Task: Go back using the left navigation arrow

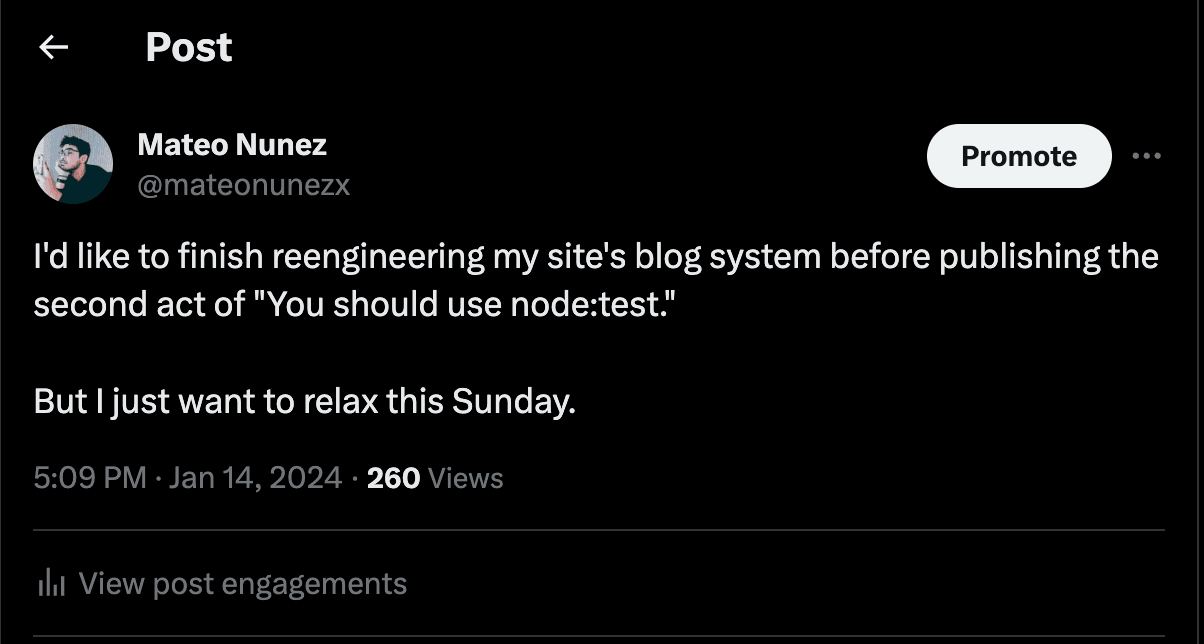Action: (x=55, y=46)
